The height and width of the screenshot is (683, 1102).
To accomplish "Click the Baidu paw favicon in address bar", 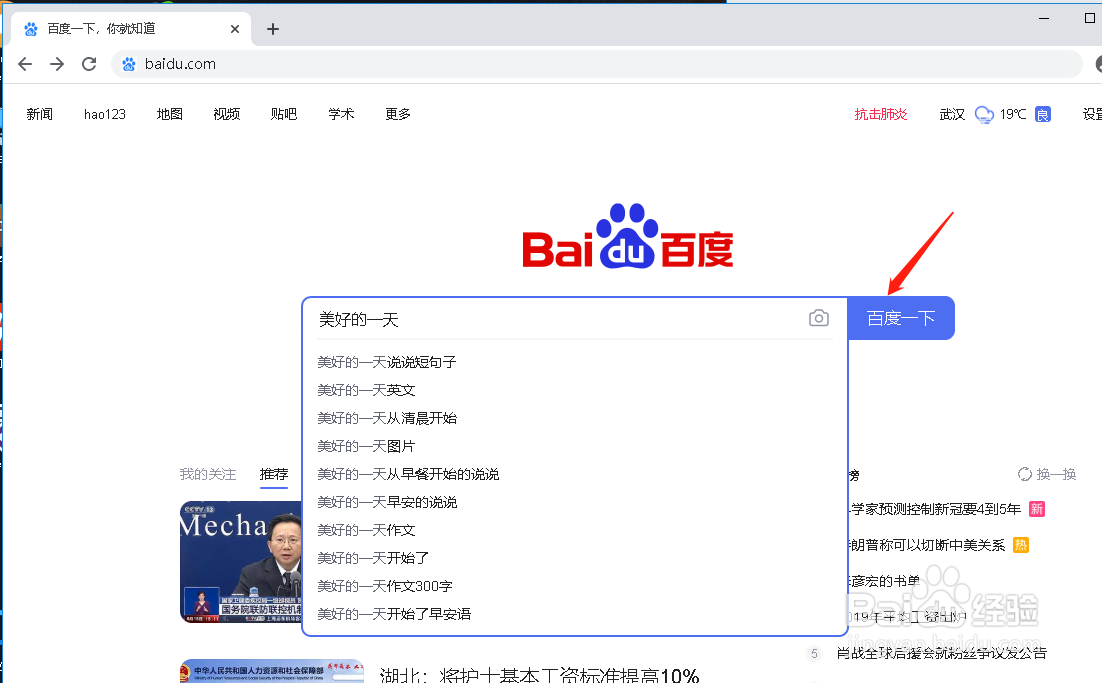I will (129, 64).
